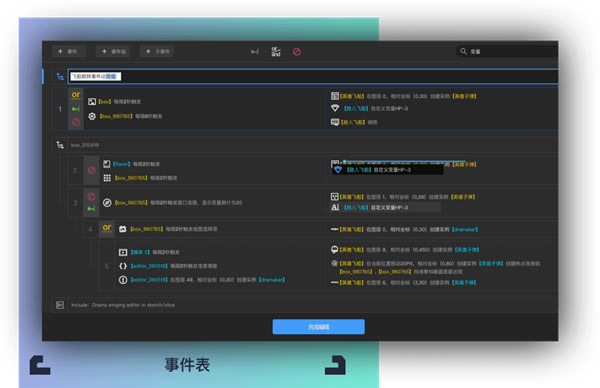Collapse the box_200419 event group
The image size is (600, 388).
pos(60,145)
